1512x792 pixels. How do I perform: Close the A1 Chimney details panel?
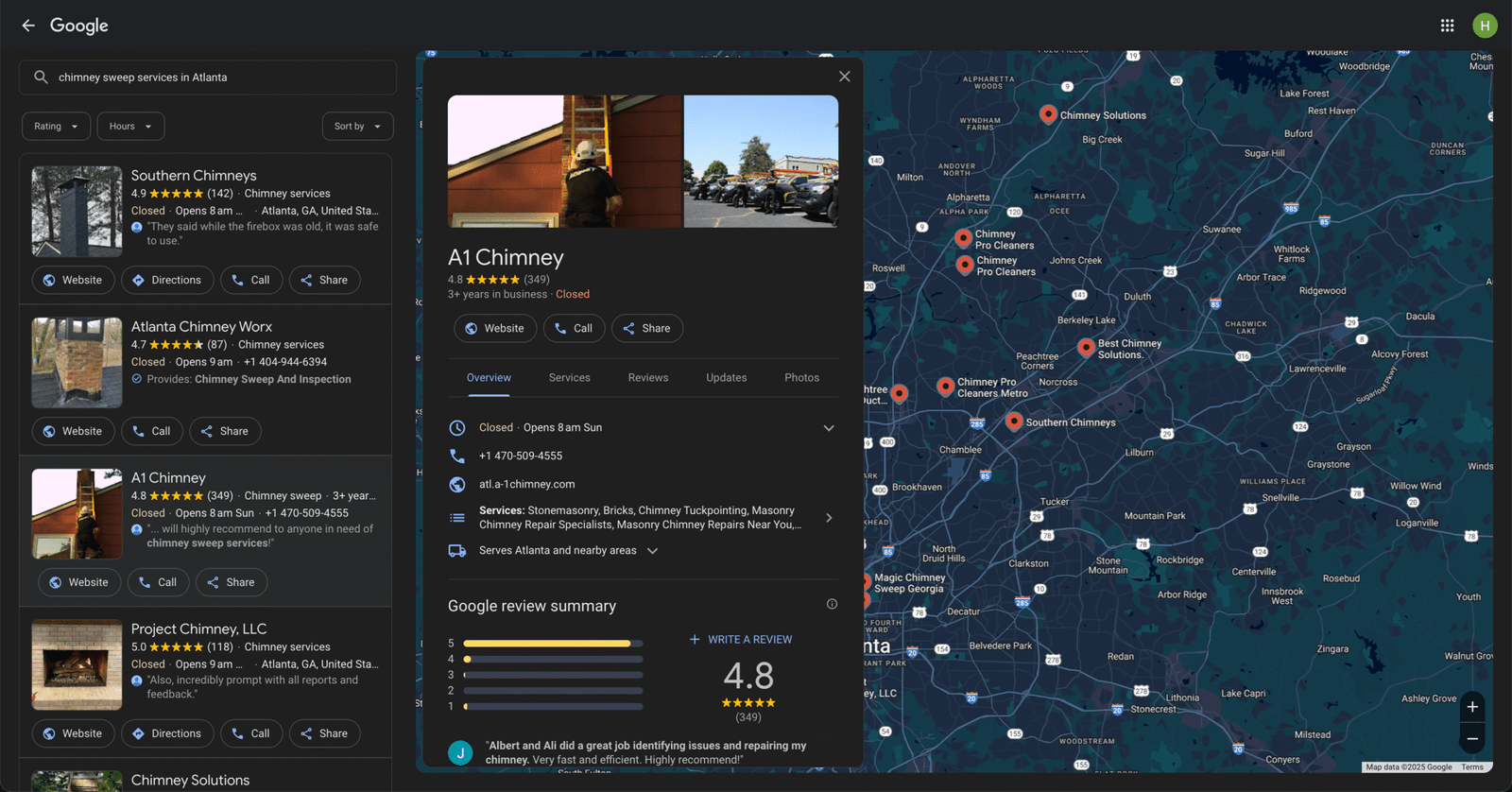point(844,77)
